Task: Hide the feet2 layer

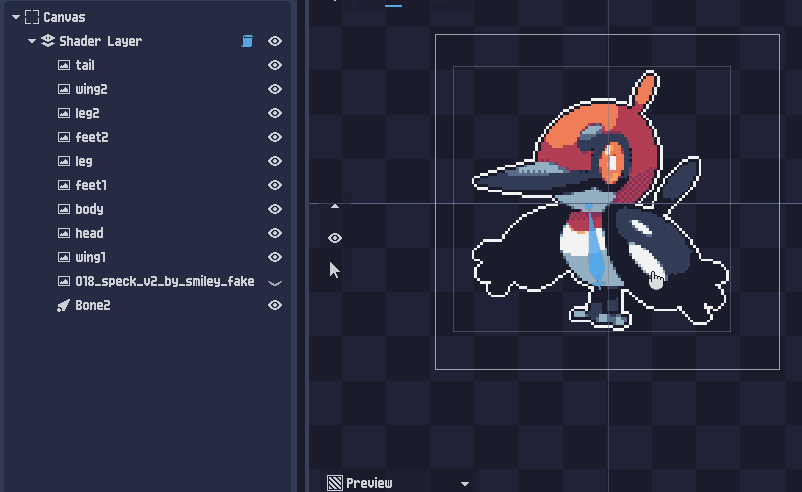Action: [275, 137]
